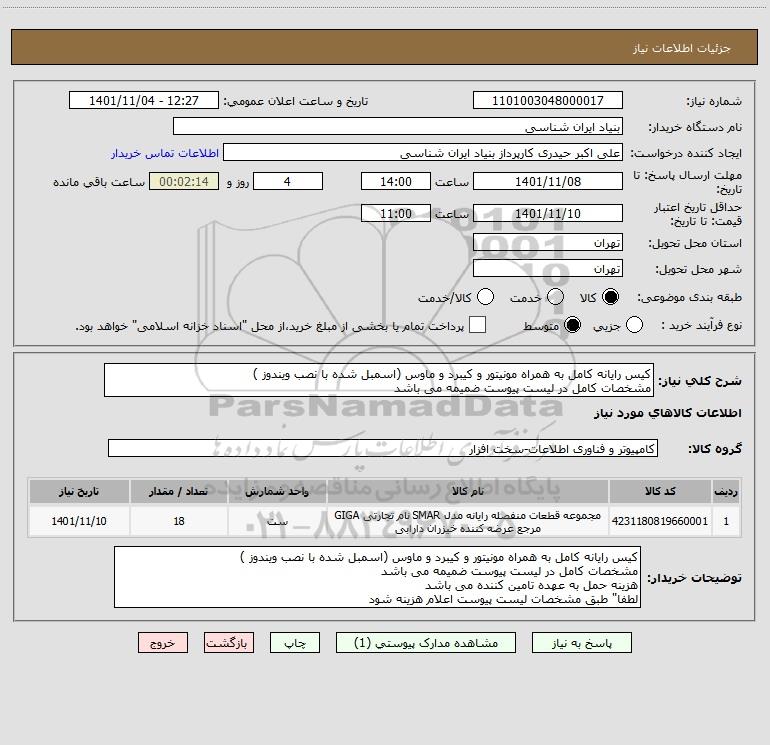Click the بازگشت back button
Screen dimensions: 770x745
pyautogui.click(x=229, y=643)
